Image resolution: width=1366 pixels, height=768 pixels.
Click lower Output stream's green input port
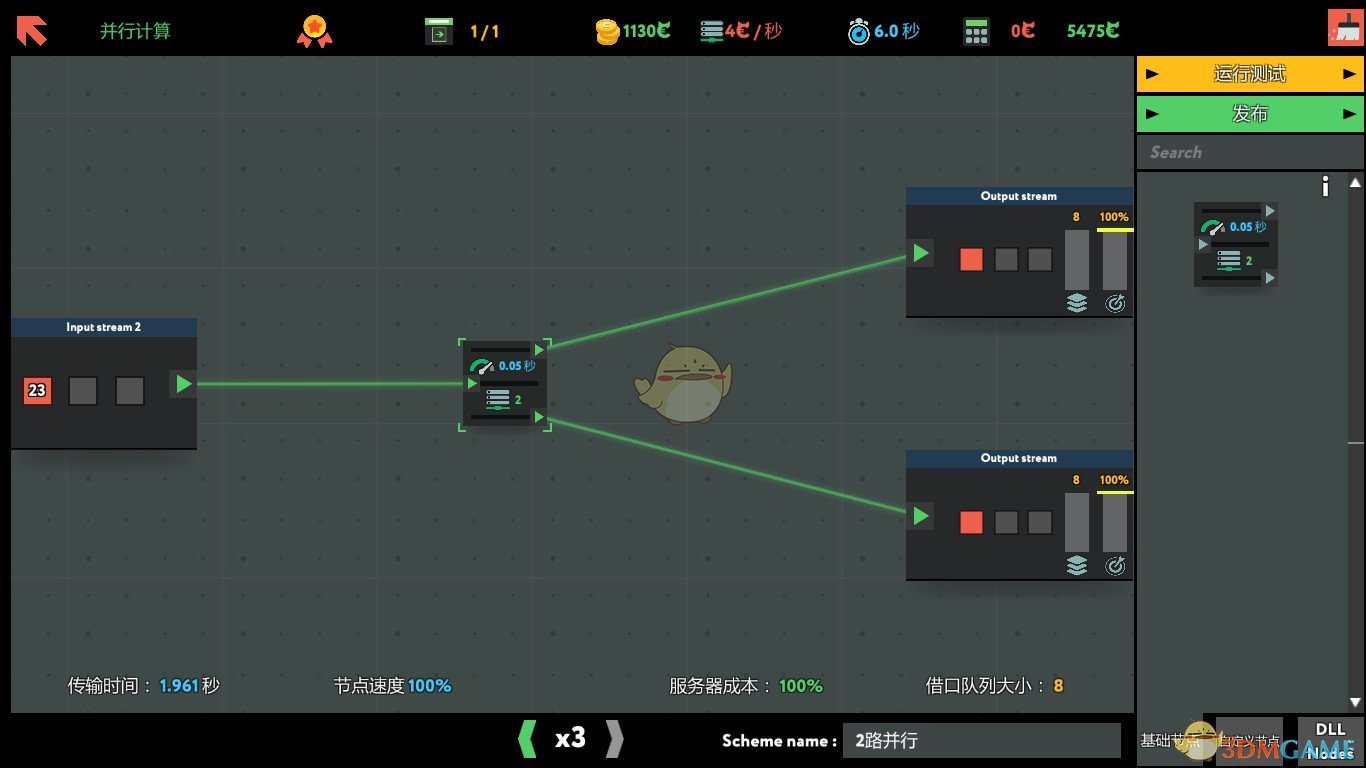click(921, 516)
